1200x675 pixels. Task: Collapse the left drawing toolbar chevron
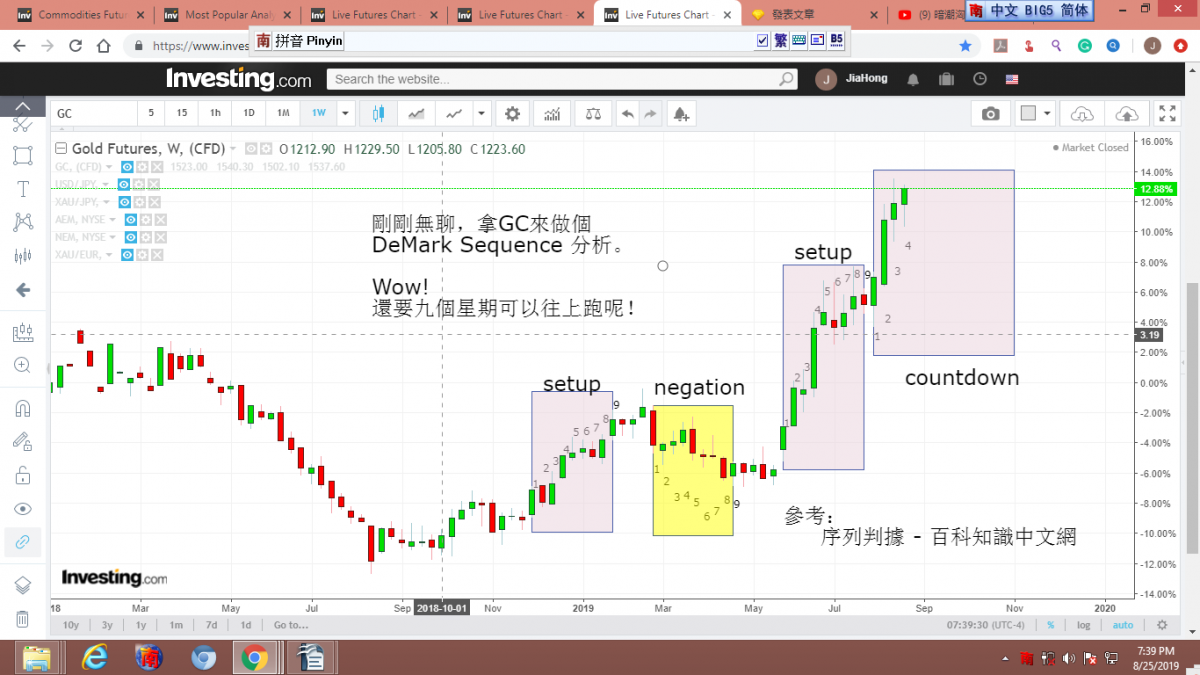(22, 106)
